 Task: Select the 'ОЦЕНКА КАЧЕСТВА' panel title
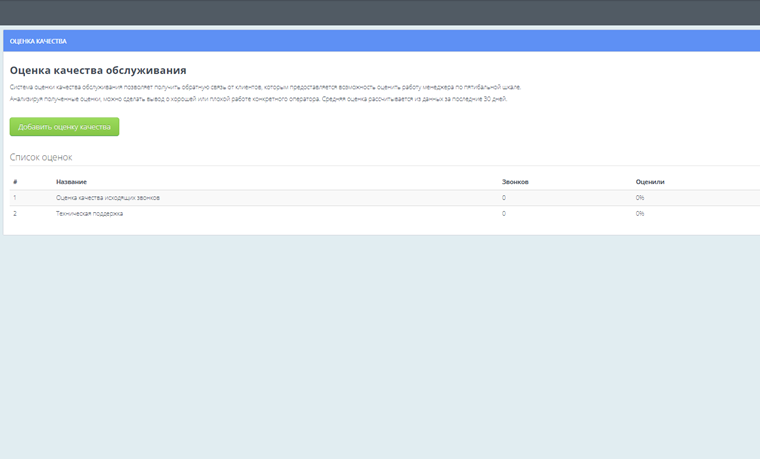click(x=38, y=41)
